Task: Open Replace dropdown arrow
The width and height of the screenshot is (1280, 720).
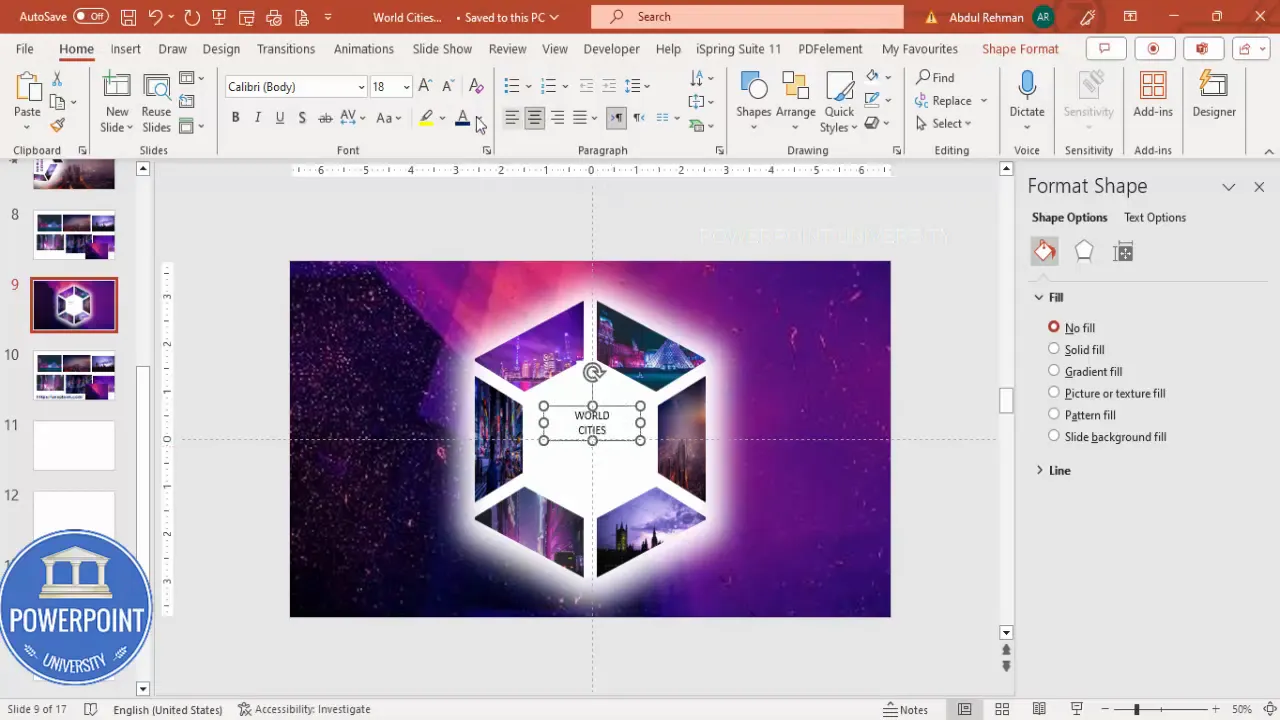Action: click(x=984, y=101)
